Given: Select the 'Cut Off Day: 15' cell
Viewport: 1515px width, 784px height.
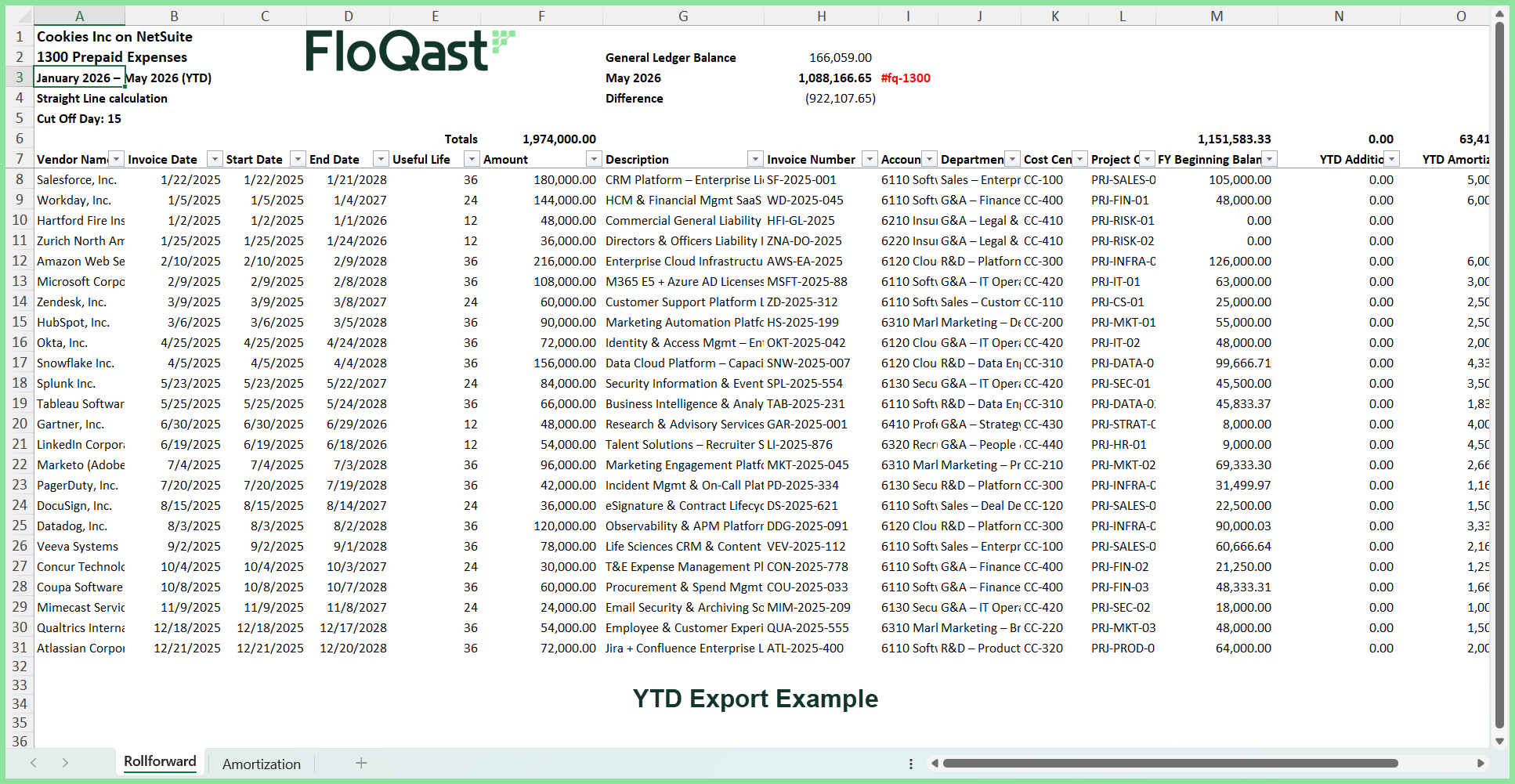Looking at the screenshot, I should pos(79,118).
